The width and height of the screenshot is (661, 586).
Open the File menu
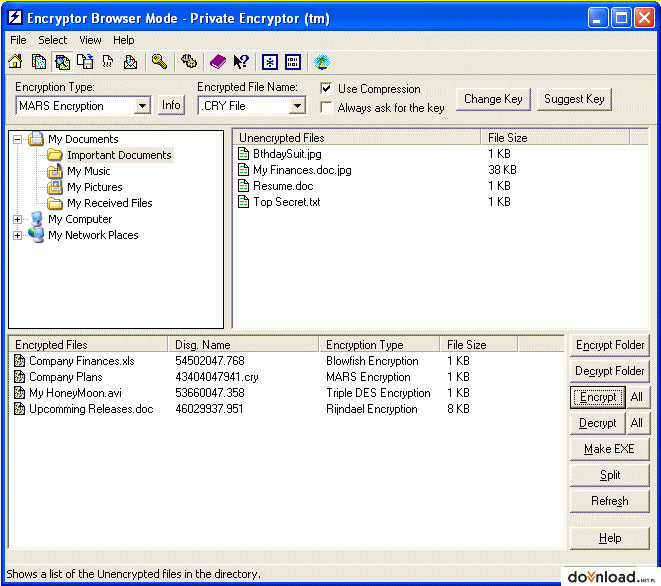[x=18, y=40]
